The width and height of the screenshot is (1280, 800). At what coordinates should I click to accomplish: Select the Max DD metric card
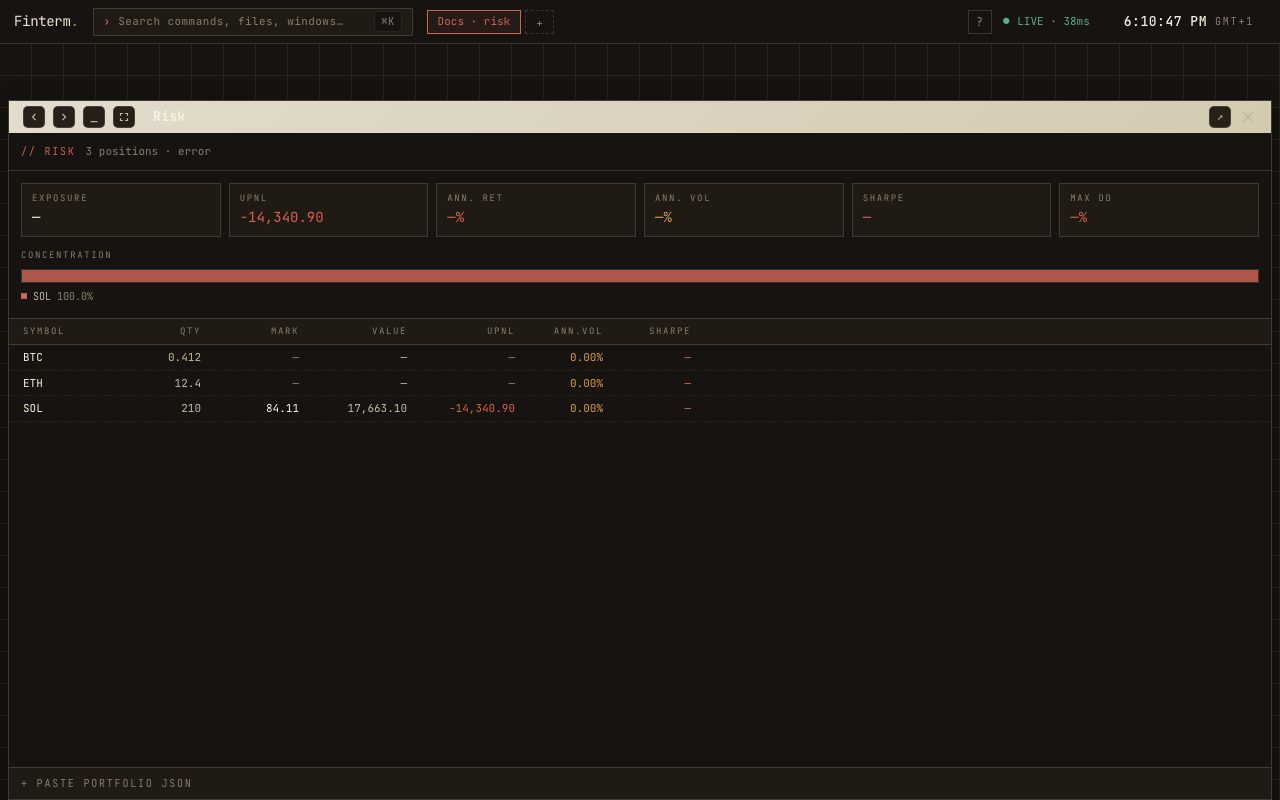tap(1159, 210)
